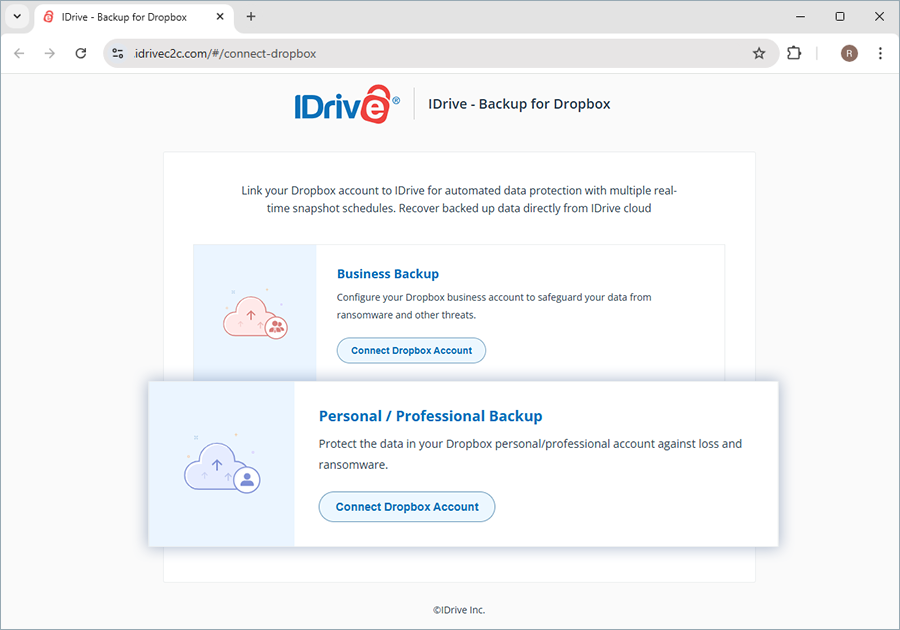Click the Link your Dropbox account description text
Viewport: 900px width, 630px height.
click(x=459, y=199)
